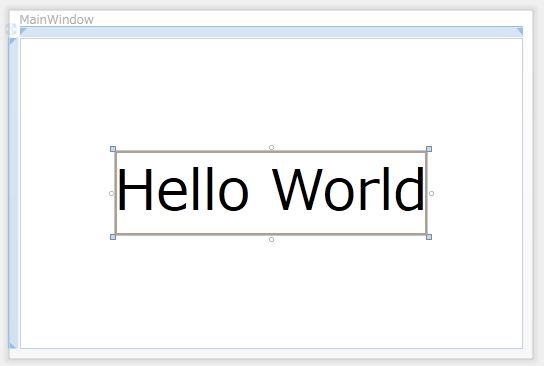Toggle the top margin anchor circle above Hello World
The image size is (544, 366).
(x=271, y=147)
